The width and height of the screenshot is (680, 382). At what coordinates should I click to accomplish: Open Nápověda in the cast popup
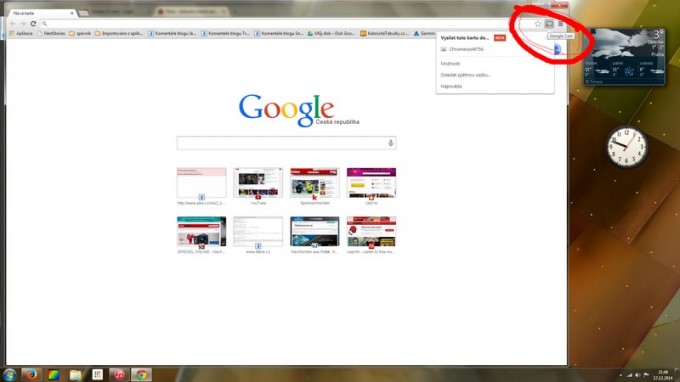click(x=451, y=86)
